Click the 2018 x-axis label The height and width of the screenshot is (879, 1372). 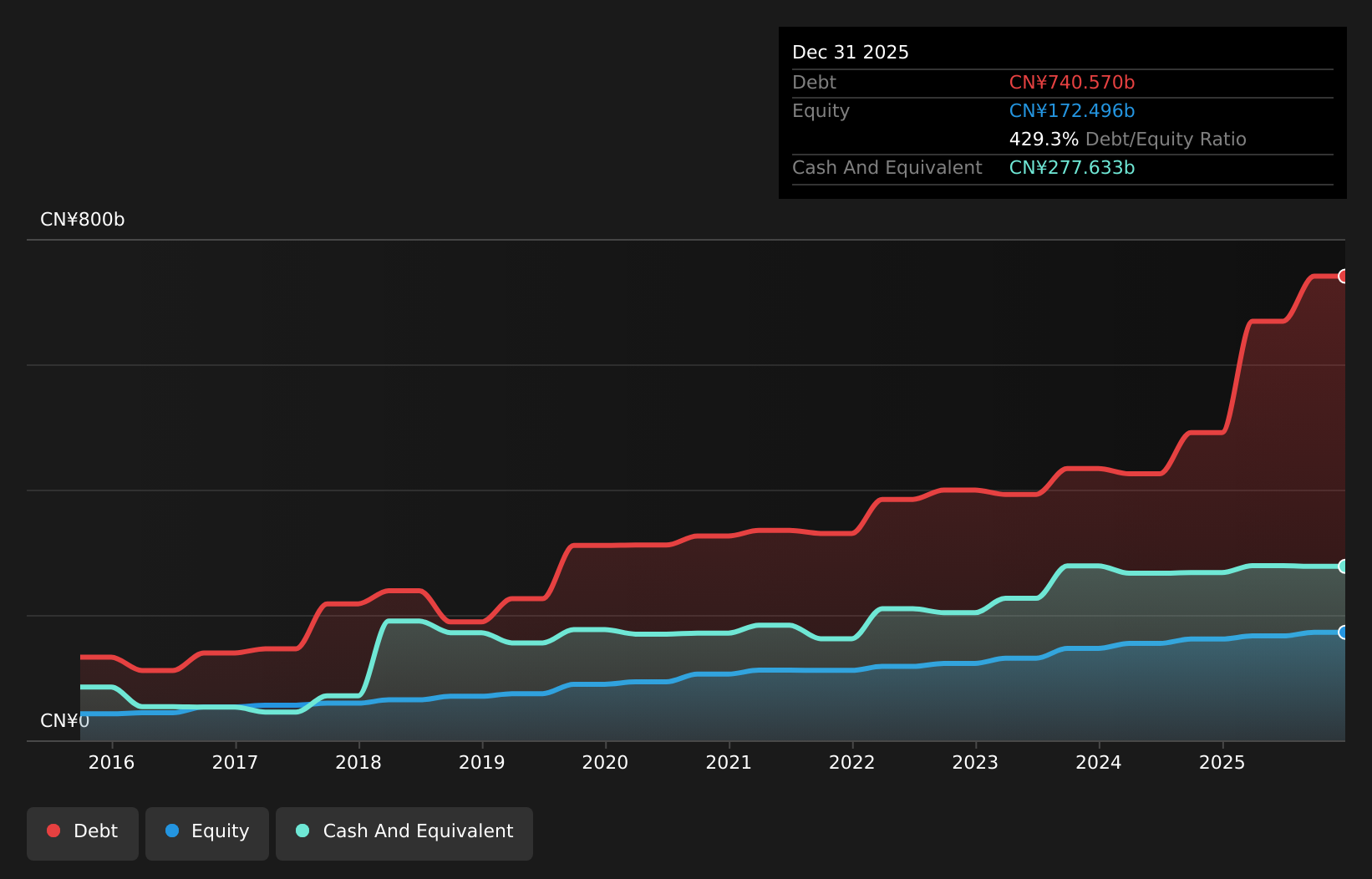point(358,763)
